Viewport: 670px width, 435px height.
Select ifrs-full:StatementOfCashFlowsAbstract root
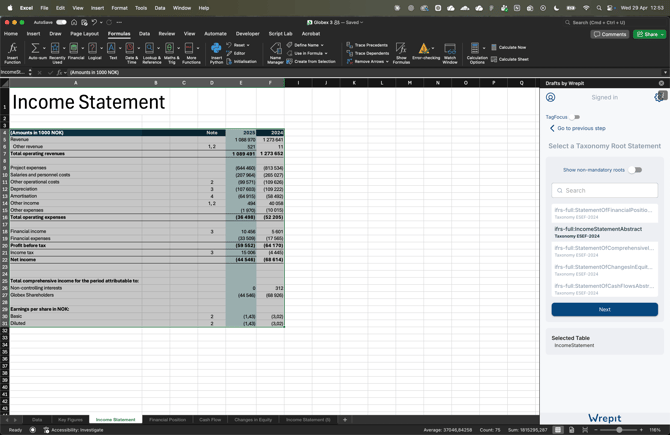tap(604, 289)
